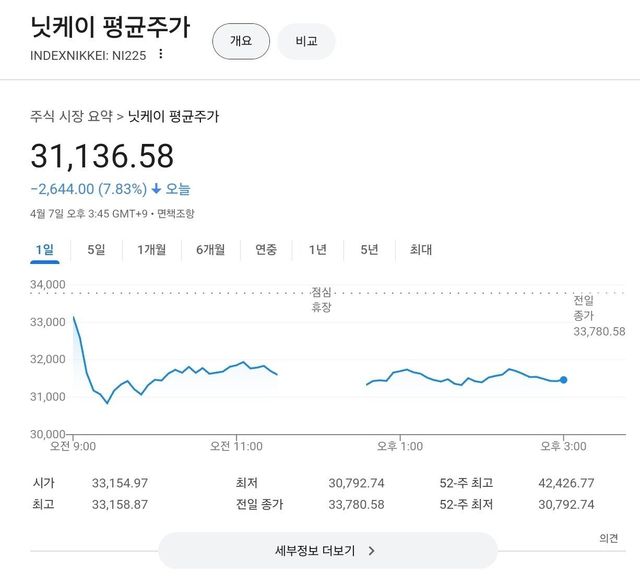Click the down arrow next to 오늘

(x=156, y=188)
